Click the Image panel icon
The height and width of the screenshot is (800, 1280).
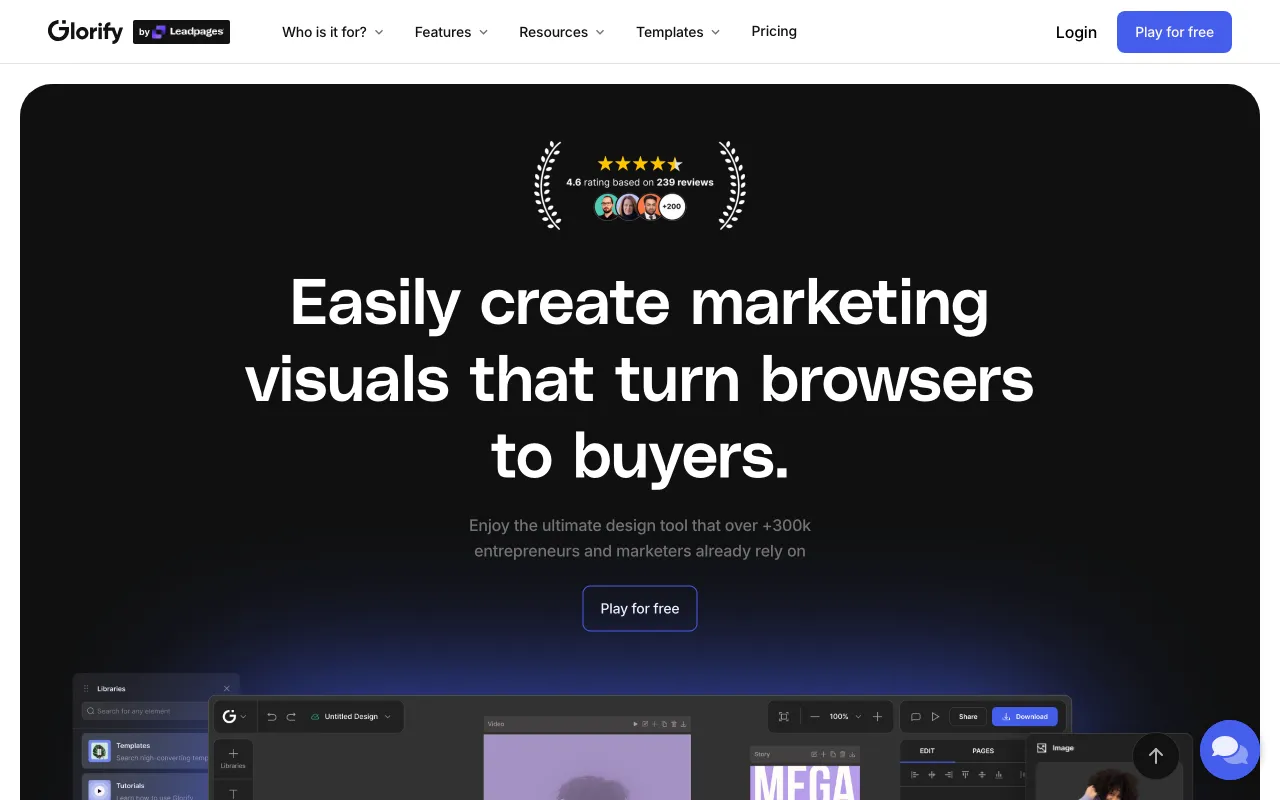(1041, 748)
